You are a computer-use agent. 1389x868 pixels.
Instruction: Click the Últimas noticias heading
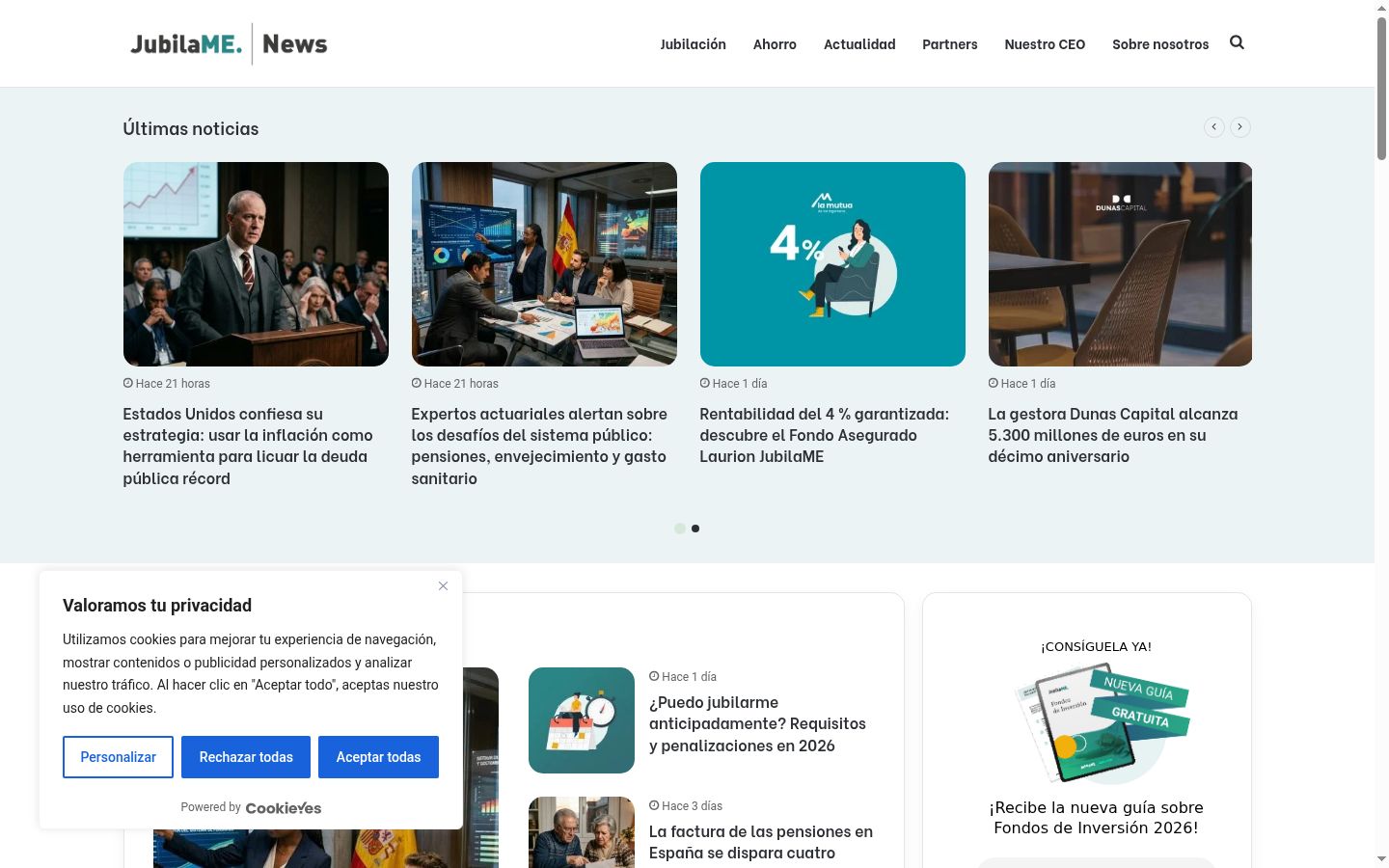pyautogui.click(x=191, y=129)
